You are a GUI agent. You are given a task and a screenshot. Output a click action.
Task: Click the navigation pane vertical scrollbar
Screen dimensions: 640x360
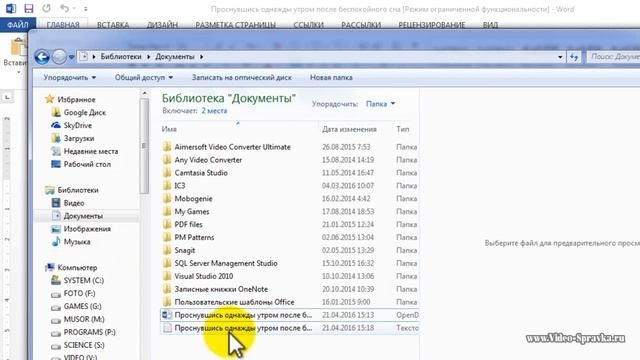pos(144,146)
